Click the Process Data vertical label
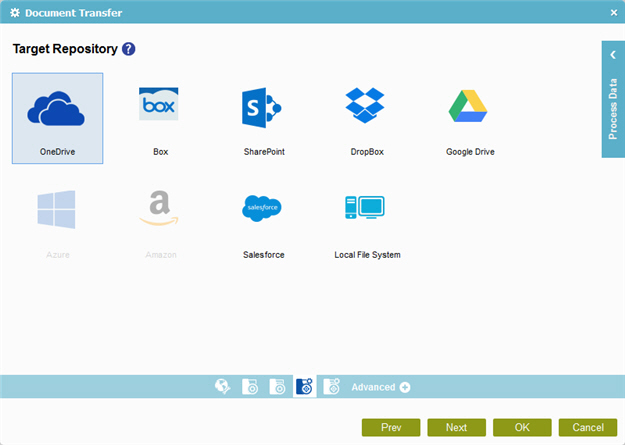 coord(613,109)
